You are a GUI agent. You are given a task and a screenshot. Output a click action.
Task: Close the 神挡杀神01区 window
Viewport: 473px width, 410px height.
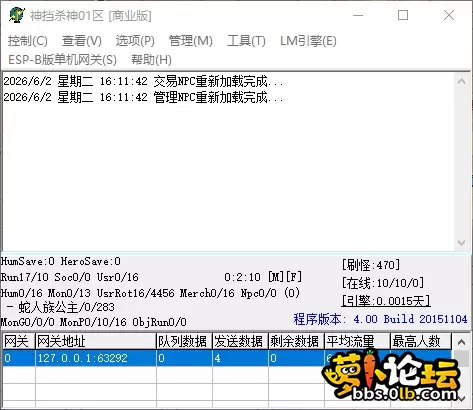pos(449,15)
